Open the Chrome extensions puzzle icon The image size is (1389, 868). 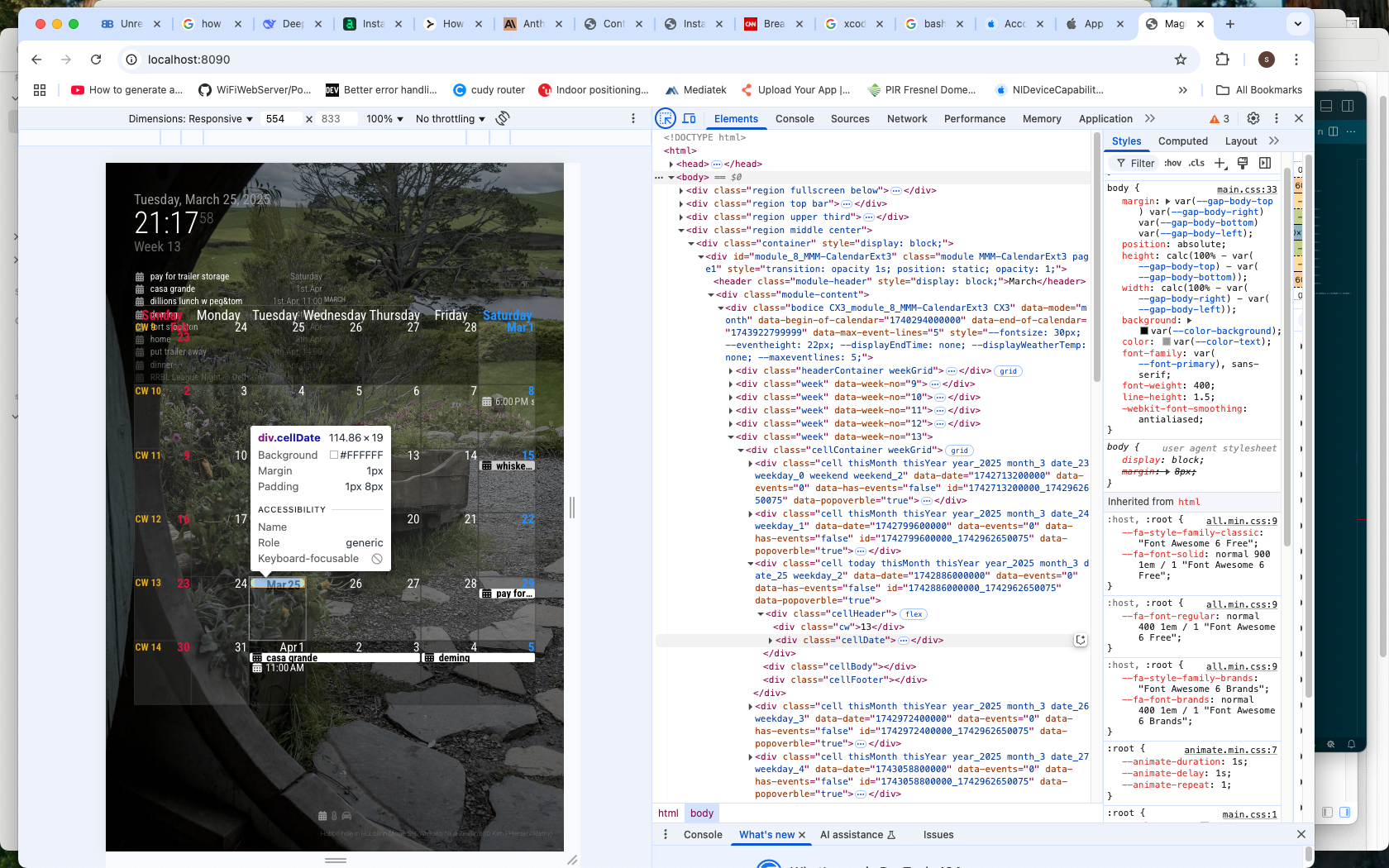1222,60
